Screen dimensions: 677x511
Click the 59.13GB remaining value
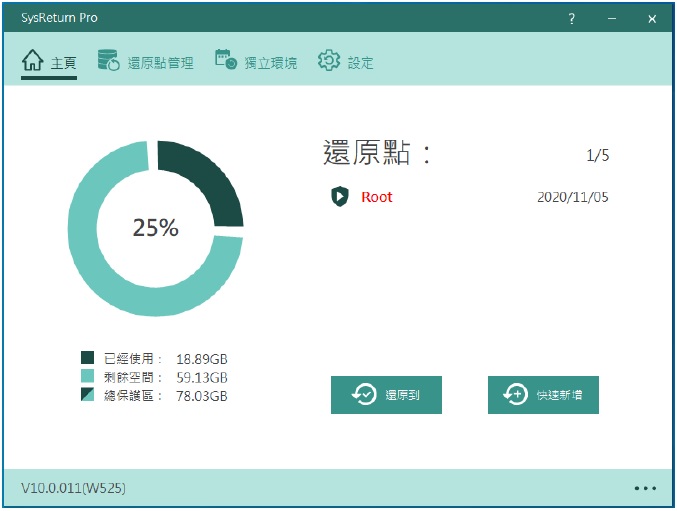click(x=202, y=378)
